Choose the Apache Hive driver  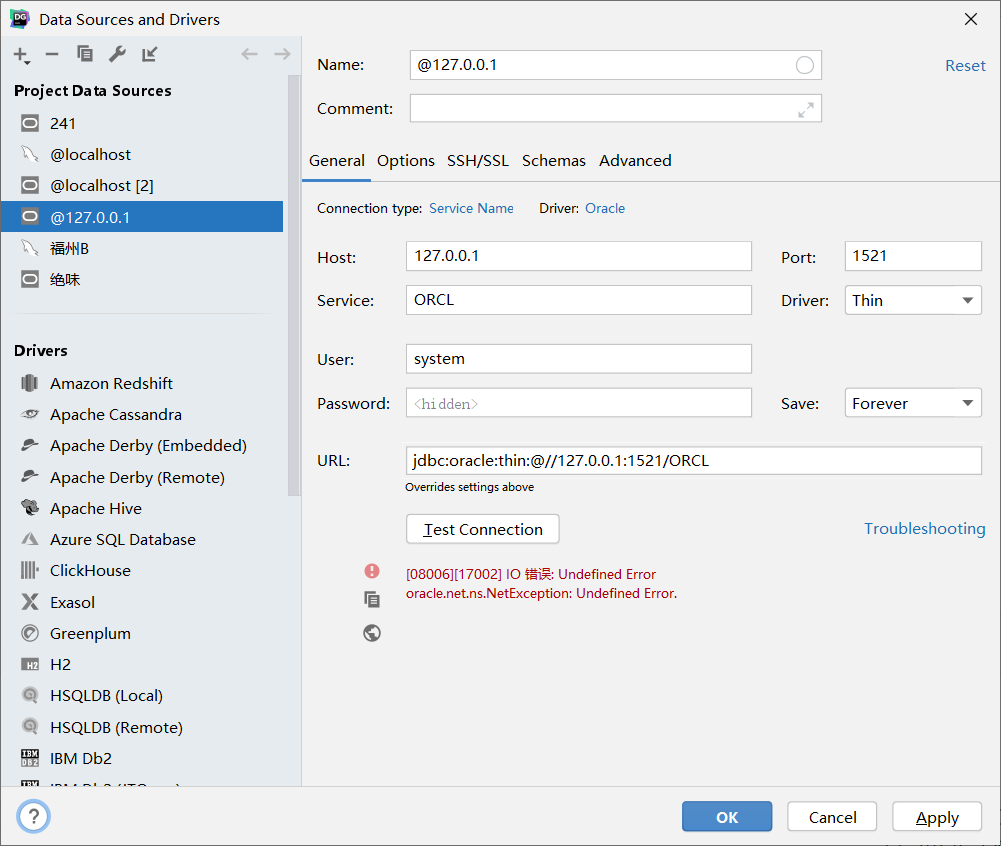pyautogui.click(x=142, y=508)
